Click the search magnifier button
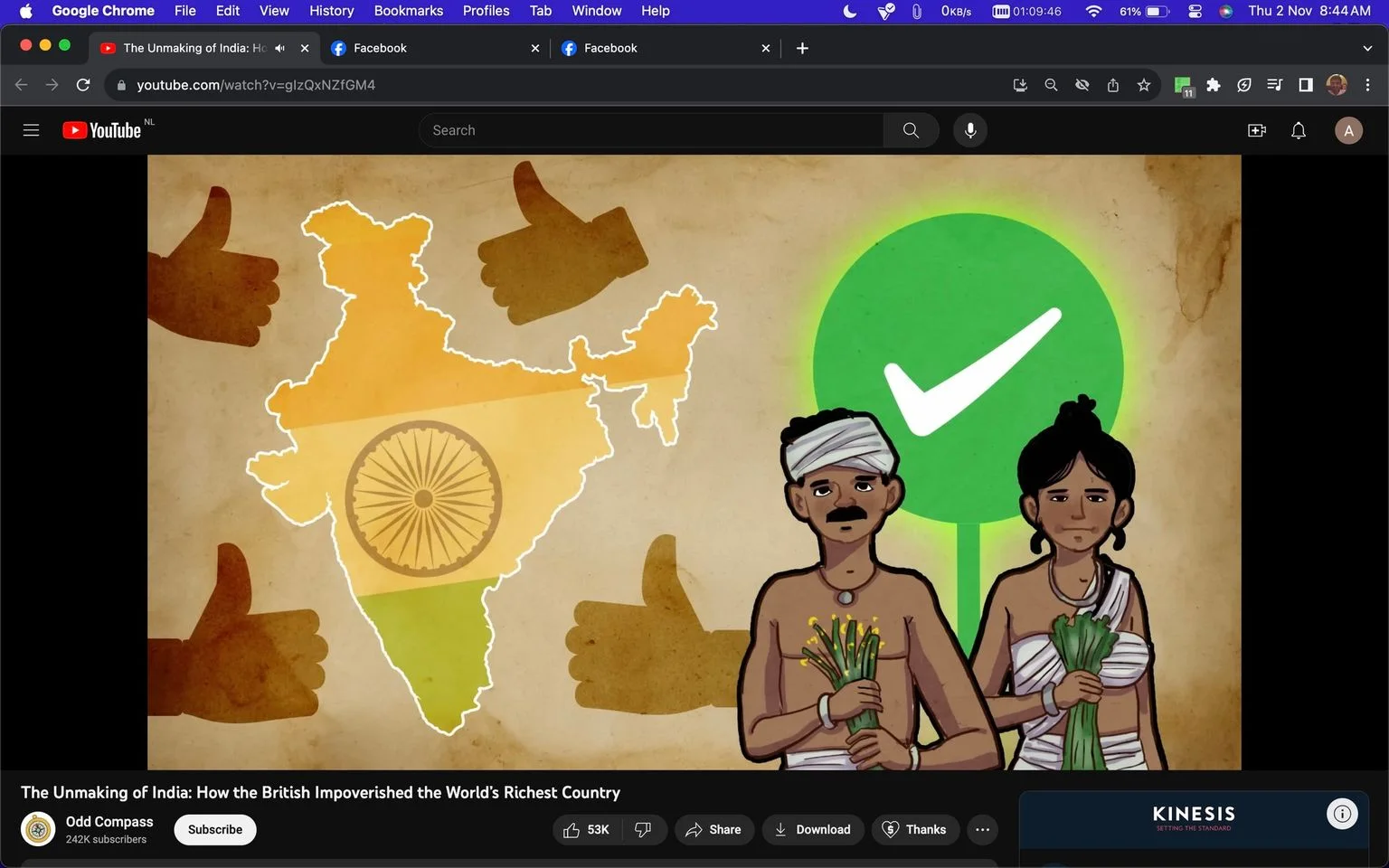The height and width of the screenshot is (868, 1389). pos(911,130)
